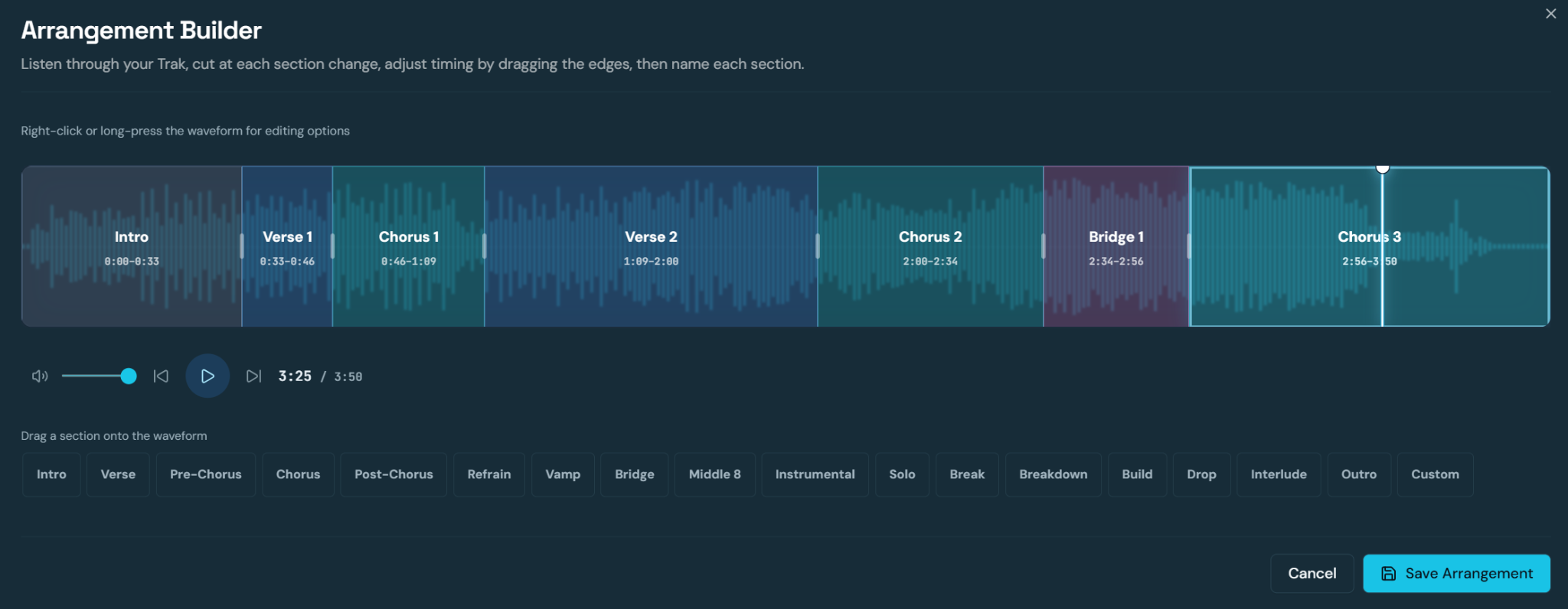Select the Post-Chorus chip
Screen dimensions: 1568x609
click(x=394, y=474)
